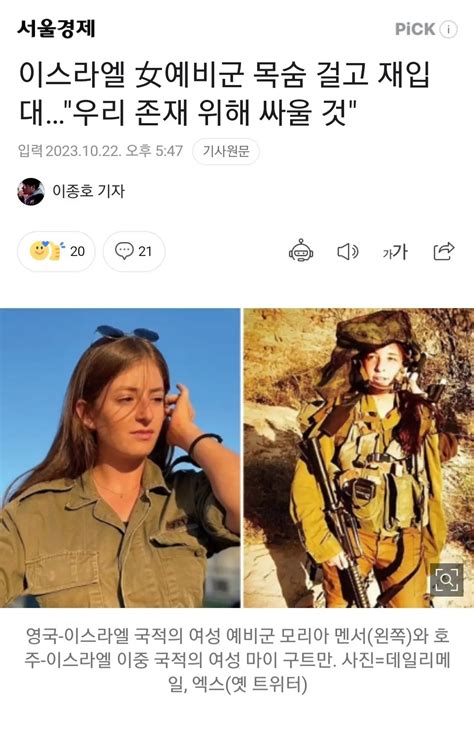Click the article headline text
The height and width of the screenshot is (732, 474).
click(224, 93)
